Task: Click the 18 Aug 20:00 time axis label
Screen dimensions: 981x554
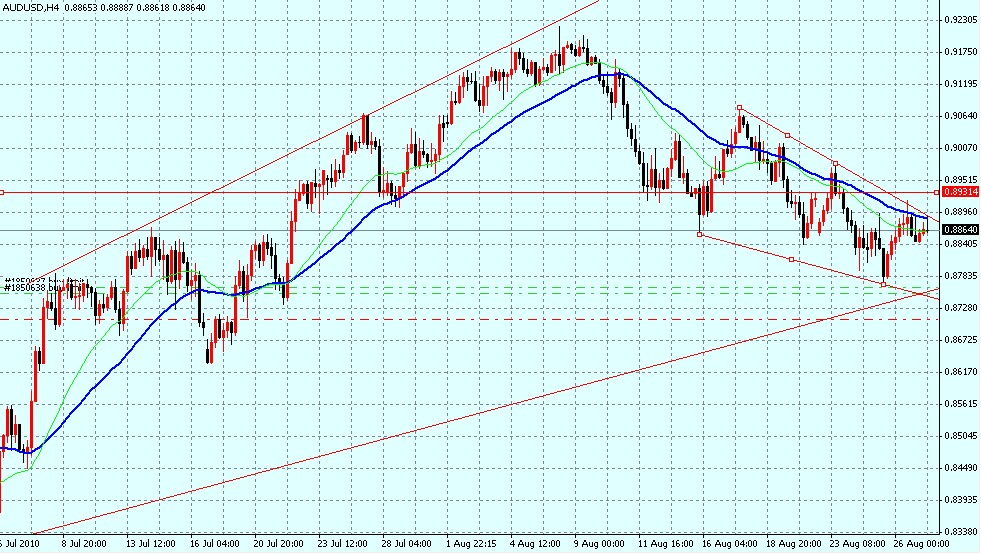Action: point(793,544)
